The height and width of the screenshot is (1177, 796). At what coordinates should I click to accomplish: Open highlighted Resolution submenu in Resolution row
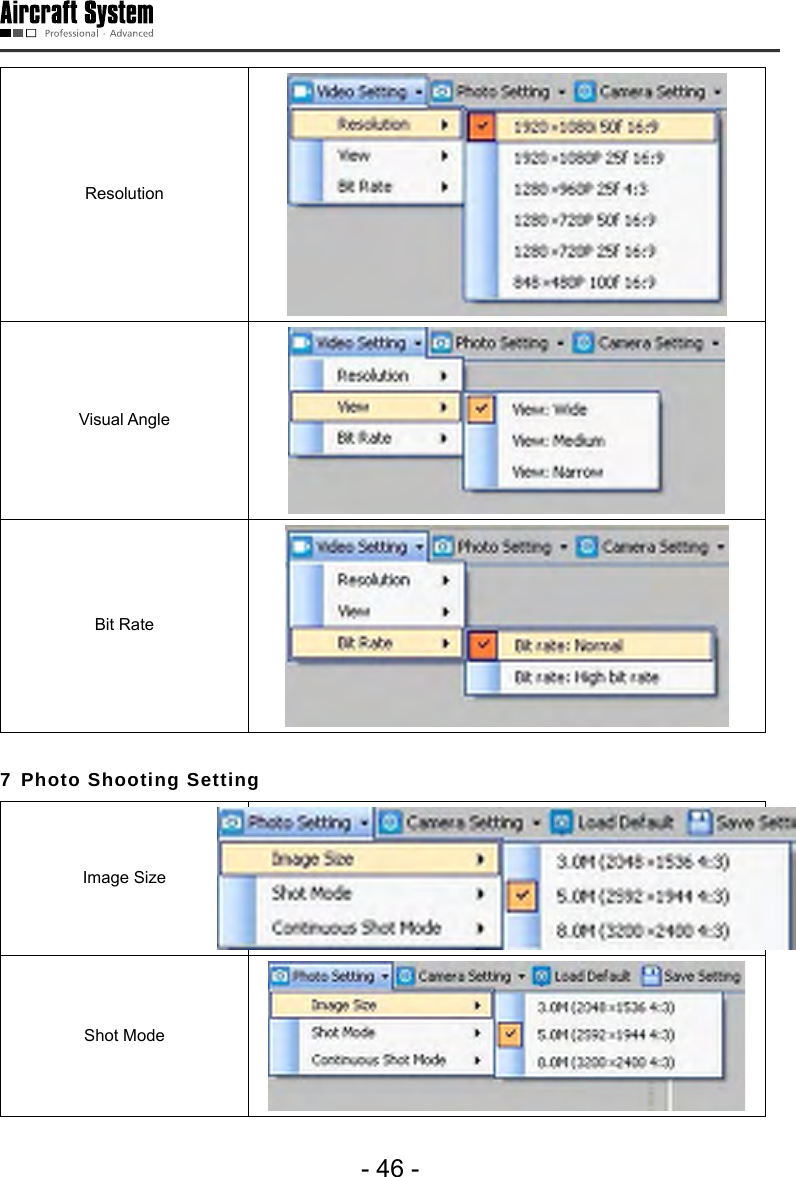(375, 124)
